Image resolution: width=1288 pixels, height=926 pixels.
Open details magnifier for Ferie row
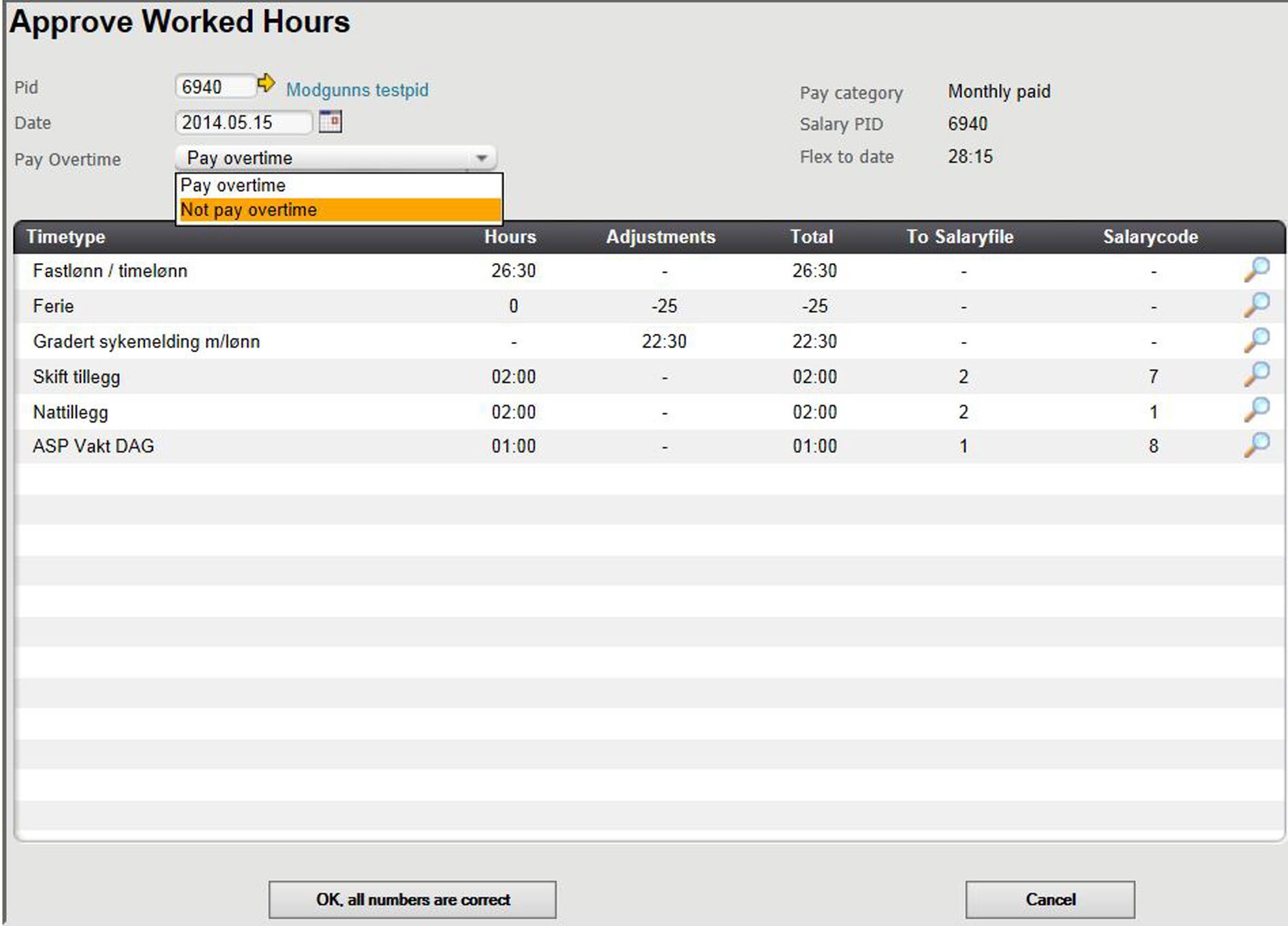1256,305
